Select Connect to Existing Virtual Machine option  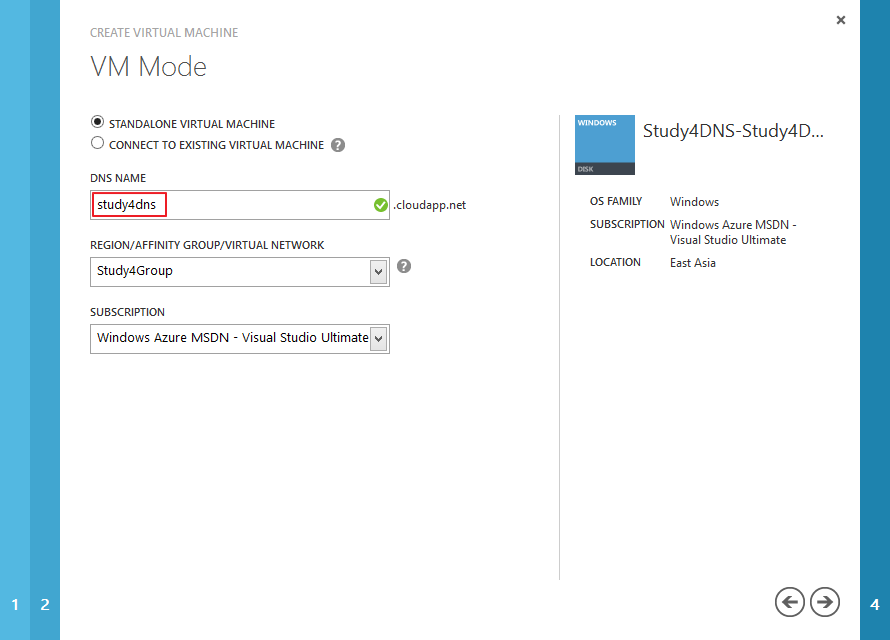(98, 143)
